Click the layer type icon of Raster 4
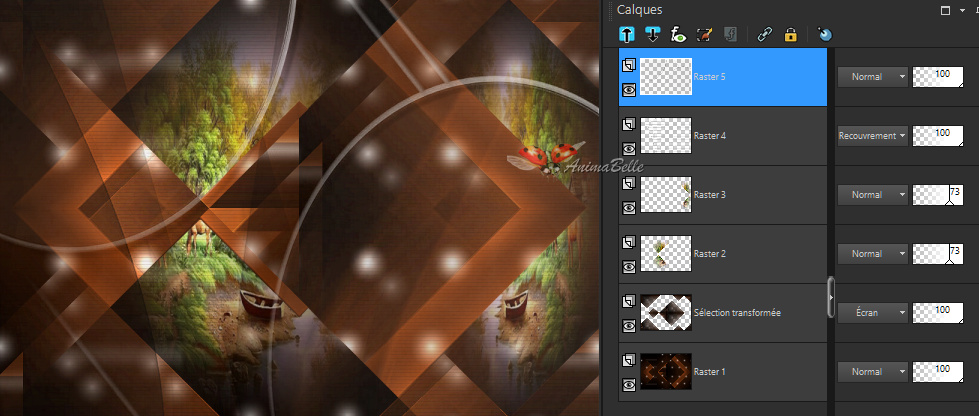The height and width of the screenshot is (416, 979). tap(629, 124)
